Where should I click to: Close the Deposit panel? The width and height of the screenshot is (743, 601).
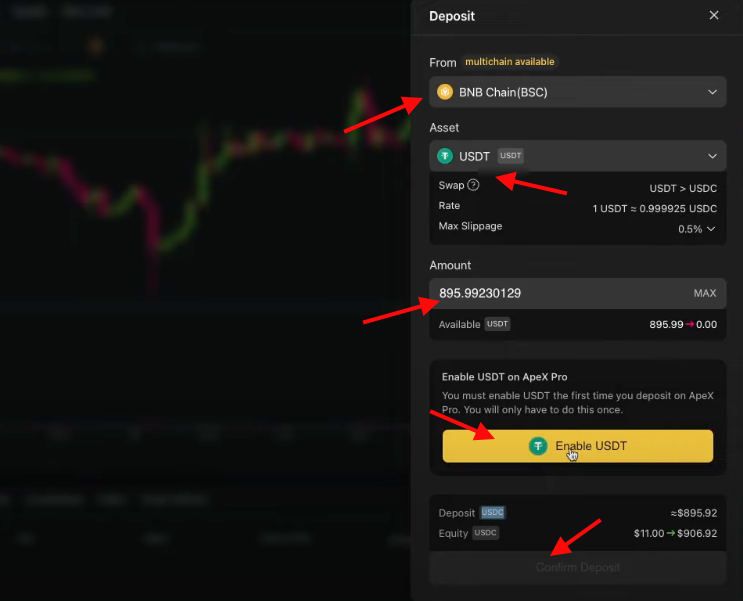(x=714, y=15)
